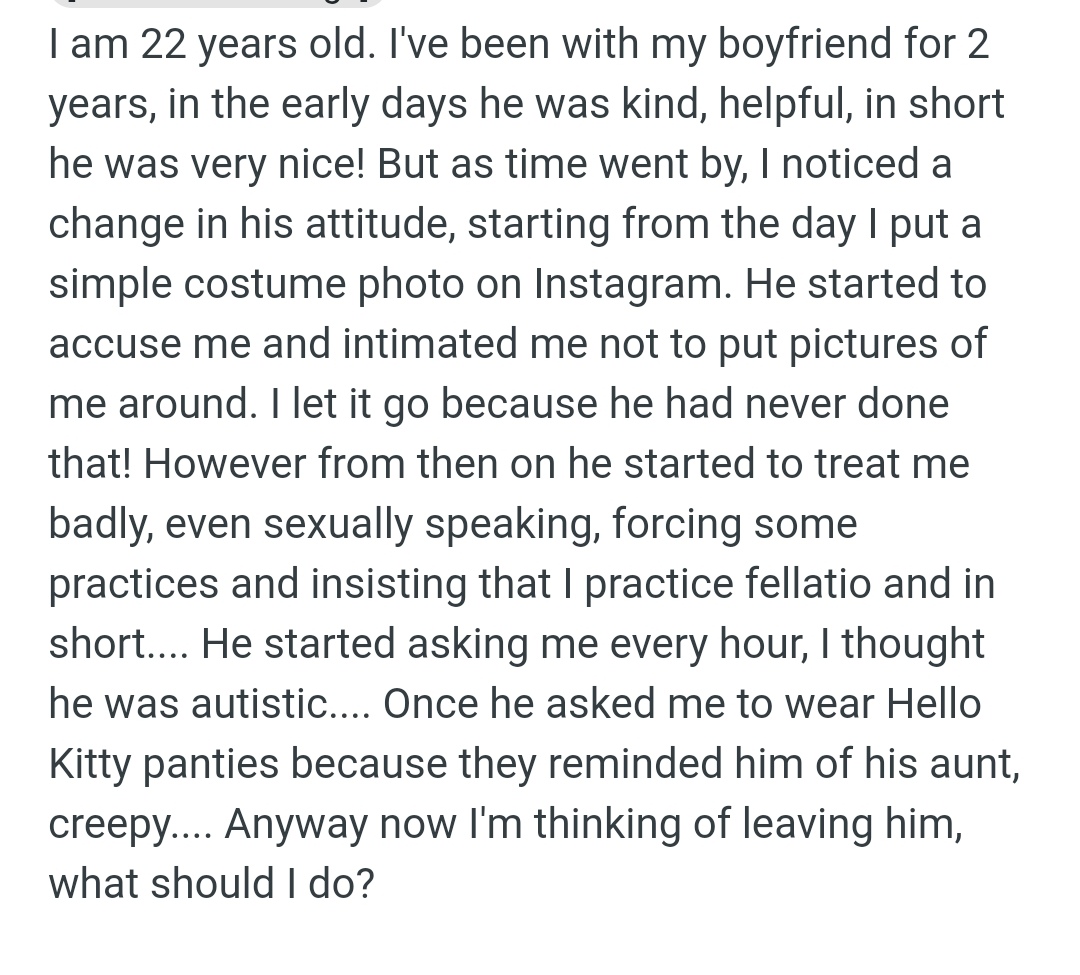Click the cropped gray label above the post

click(215, 3)
